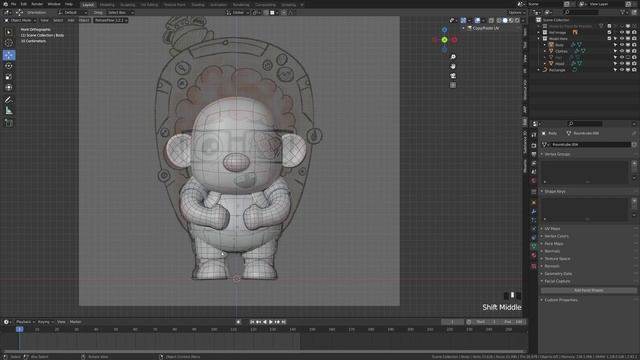Toggle viewport monitor icon for Rectangle object
Image resolution: width=640 pixels, height=360 pixels.
(628, 70)
